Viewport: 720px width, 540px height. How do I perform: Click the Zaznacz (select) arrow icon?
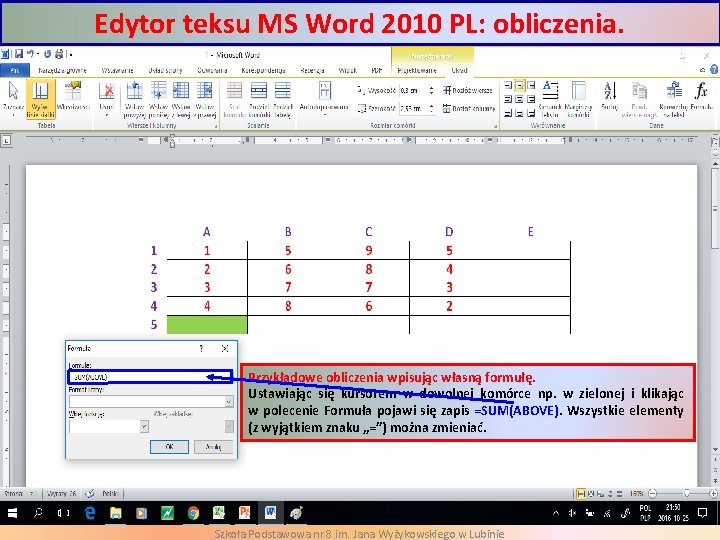pos(13,90)
